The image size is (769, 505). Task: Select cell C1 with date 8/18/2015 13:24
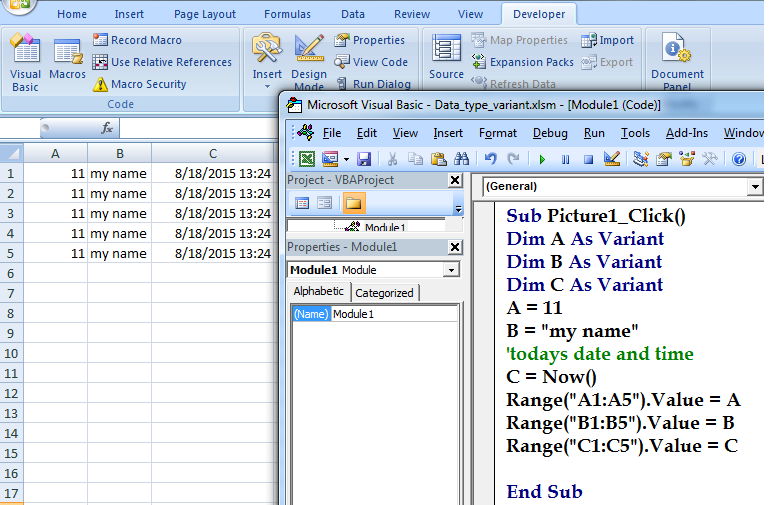point(213,174)
